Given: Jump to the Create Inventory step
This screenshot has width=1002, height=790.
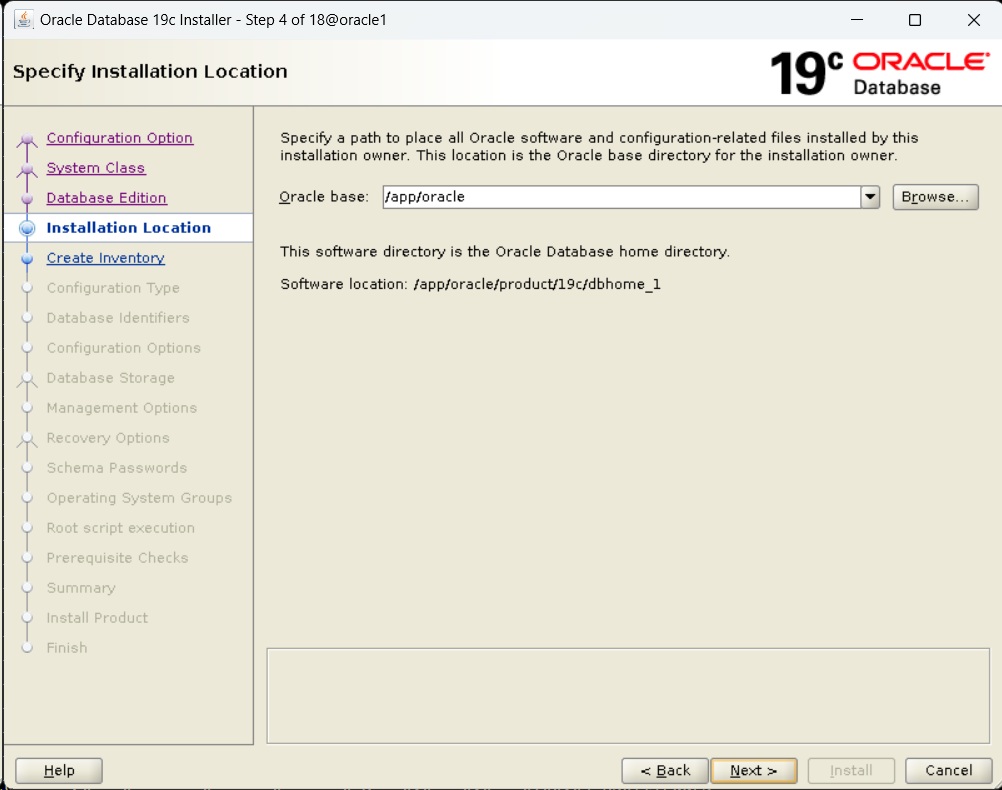Looking at the screenshot, I should (105, 258).
